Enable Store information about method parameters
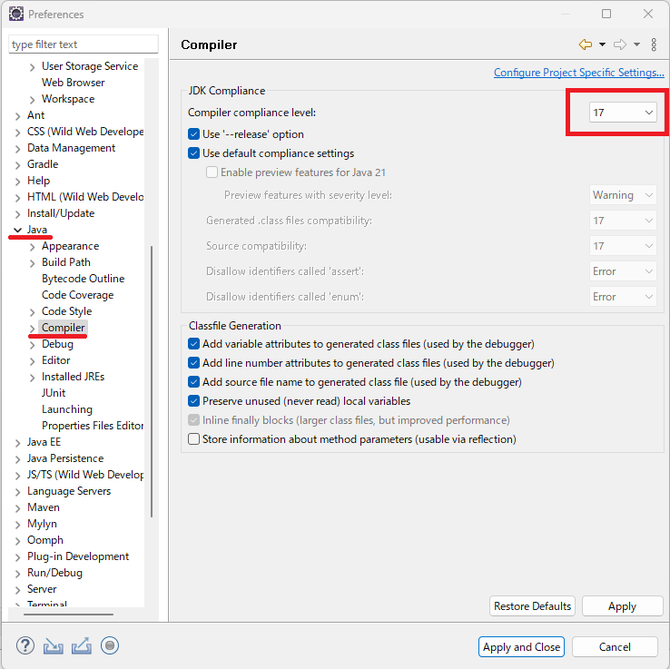Viewport: 670px width, 669px height. point(194,439)
